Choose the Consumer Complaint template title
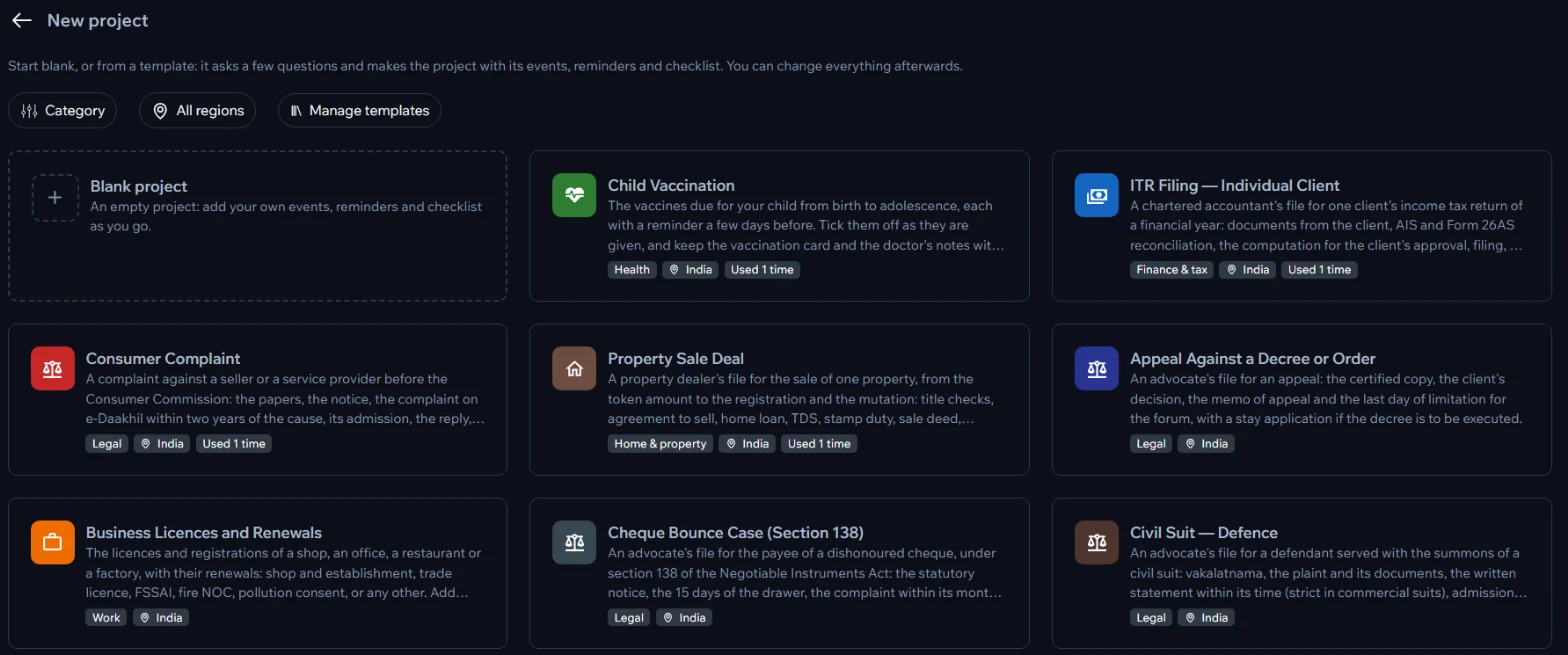The width and height of the screenshot is (1568, 655). [163, 358]
